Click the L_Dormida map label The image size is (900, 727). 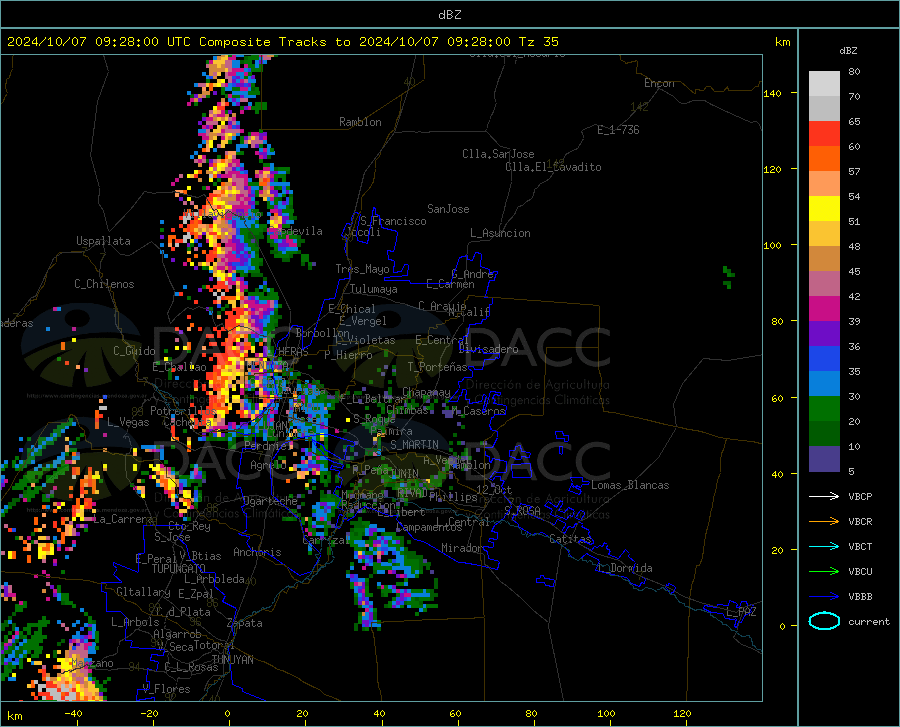[x=624, y=568]
